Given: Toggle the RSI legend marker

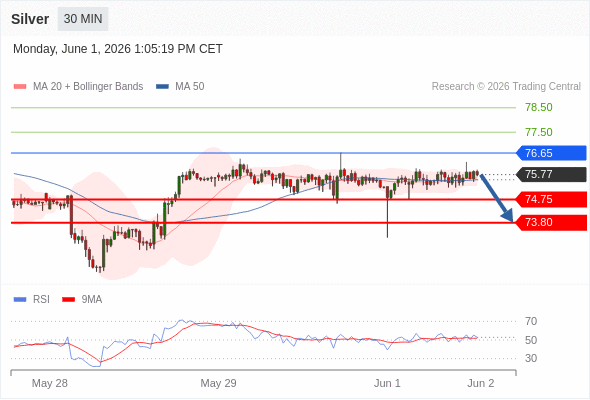Looking at the screenshot, I should coord(20,300).
